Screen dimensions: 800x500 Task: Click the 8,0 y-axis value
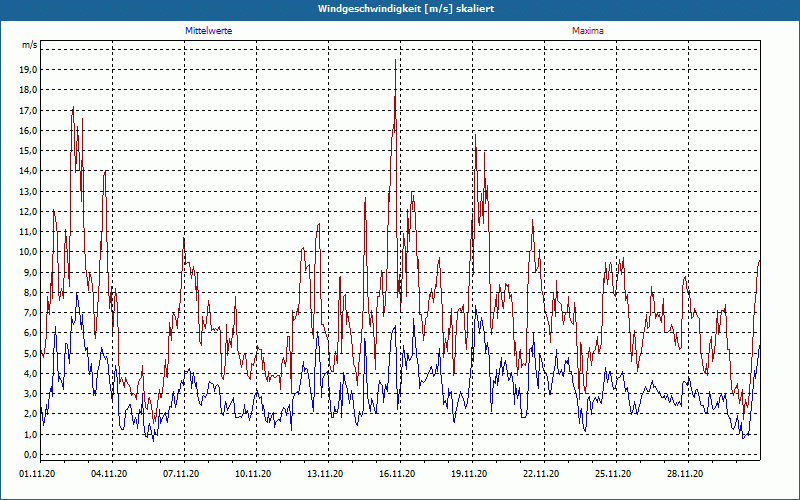30,292
